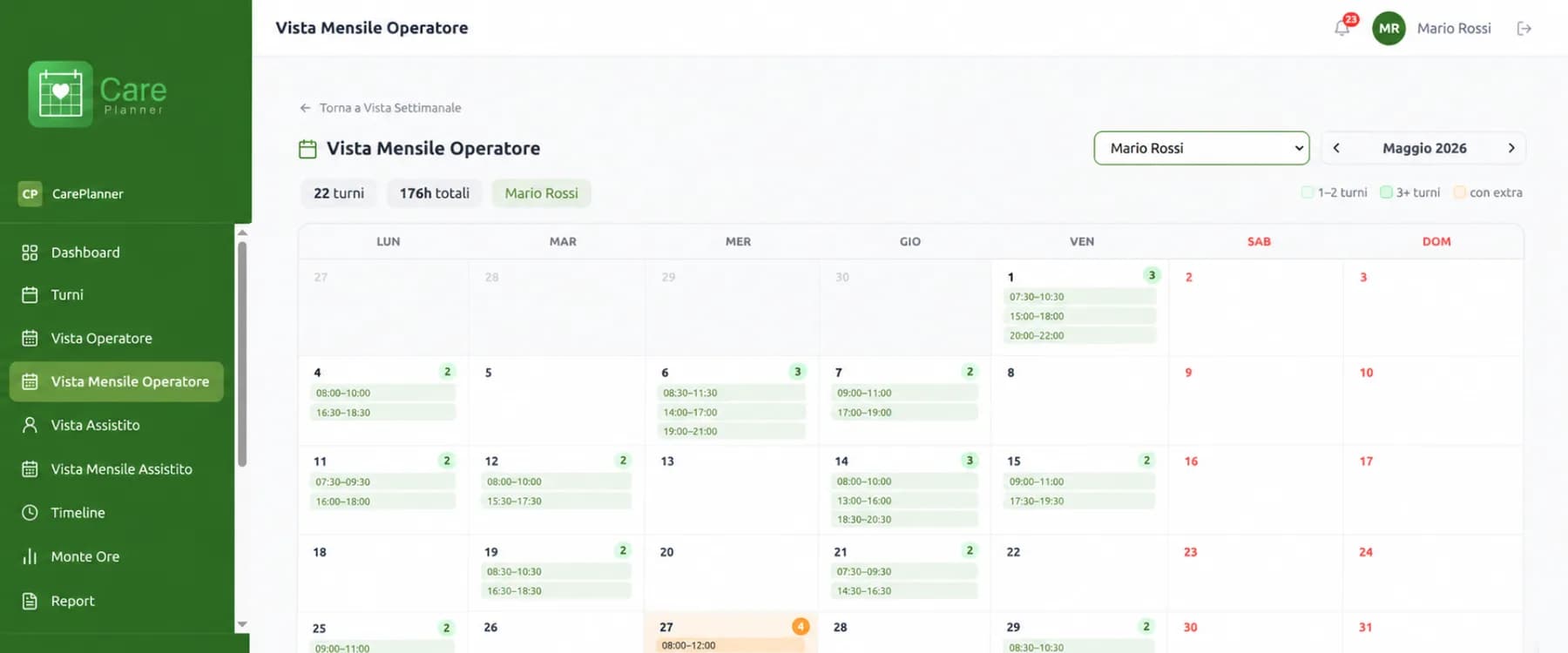
Task: Click the orange 4 badge on day 27
Action: (x=800, y=626)
